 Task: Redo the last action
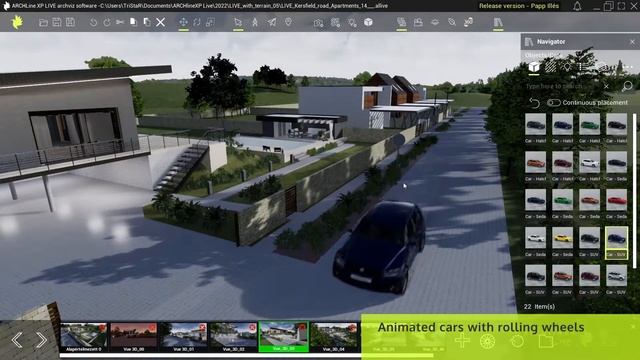click(107, 22)
